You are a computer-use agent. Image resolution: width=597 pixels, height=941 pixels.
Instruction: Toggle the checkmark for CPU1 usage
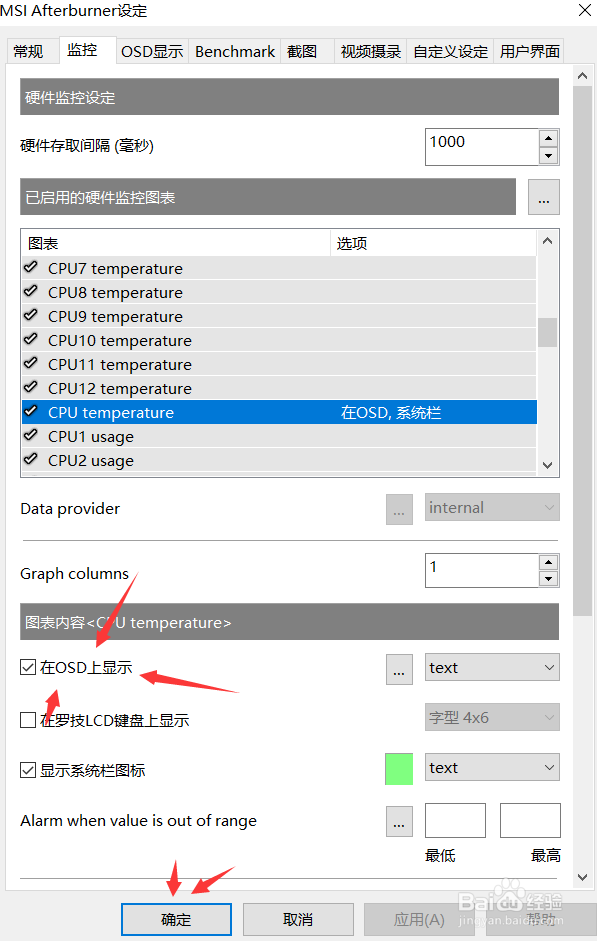(x=31, y=436)
